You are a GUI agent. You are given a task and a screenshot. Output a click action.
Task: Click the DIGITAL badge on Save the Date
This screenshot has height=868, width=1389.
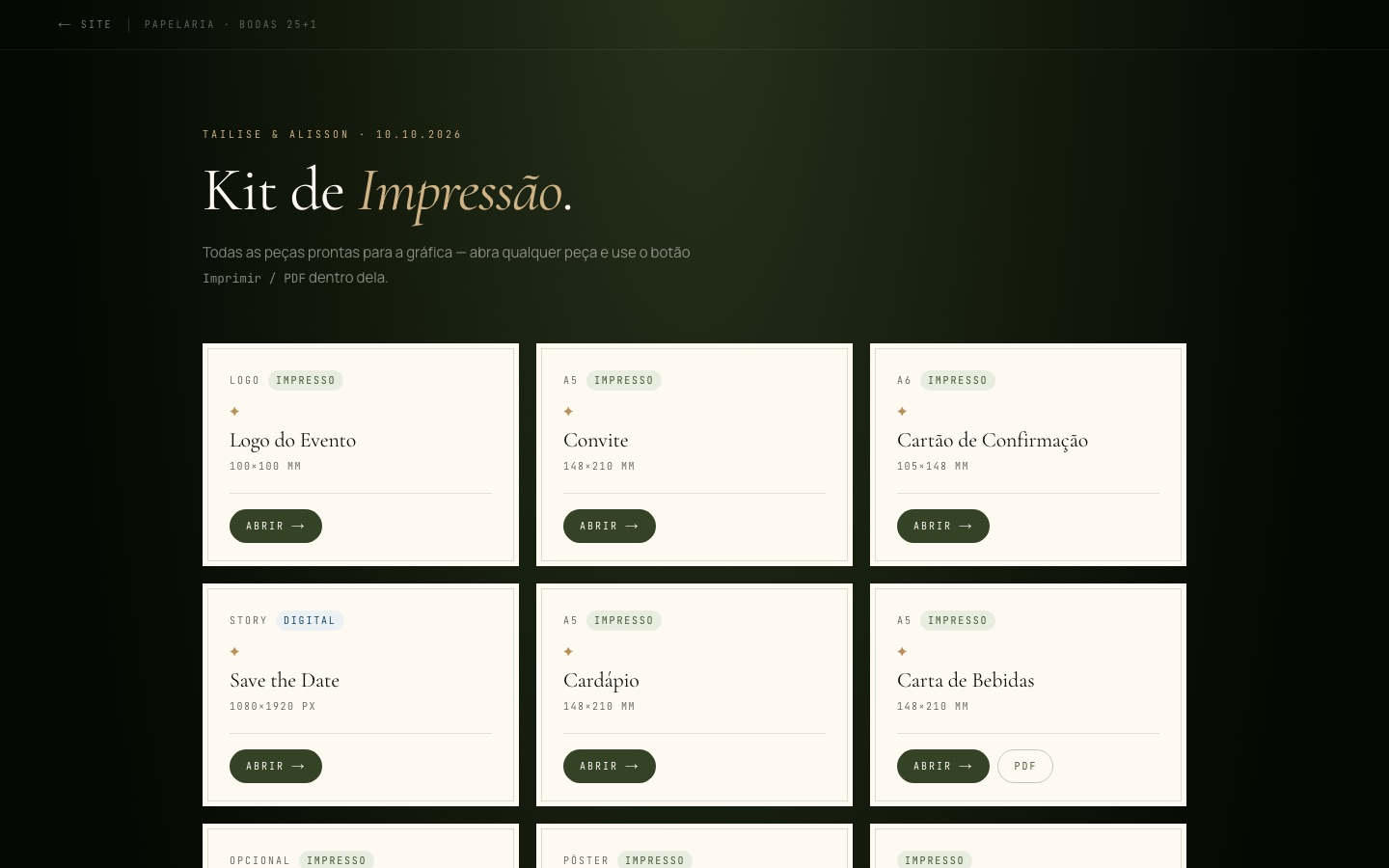[x=310, y=620]
